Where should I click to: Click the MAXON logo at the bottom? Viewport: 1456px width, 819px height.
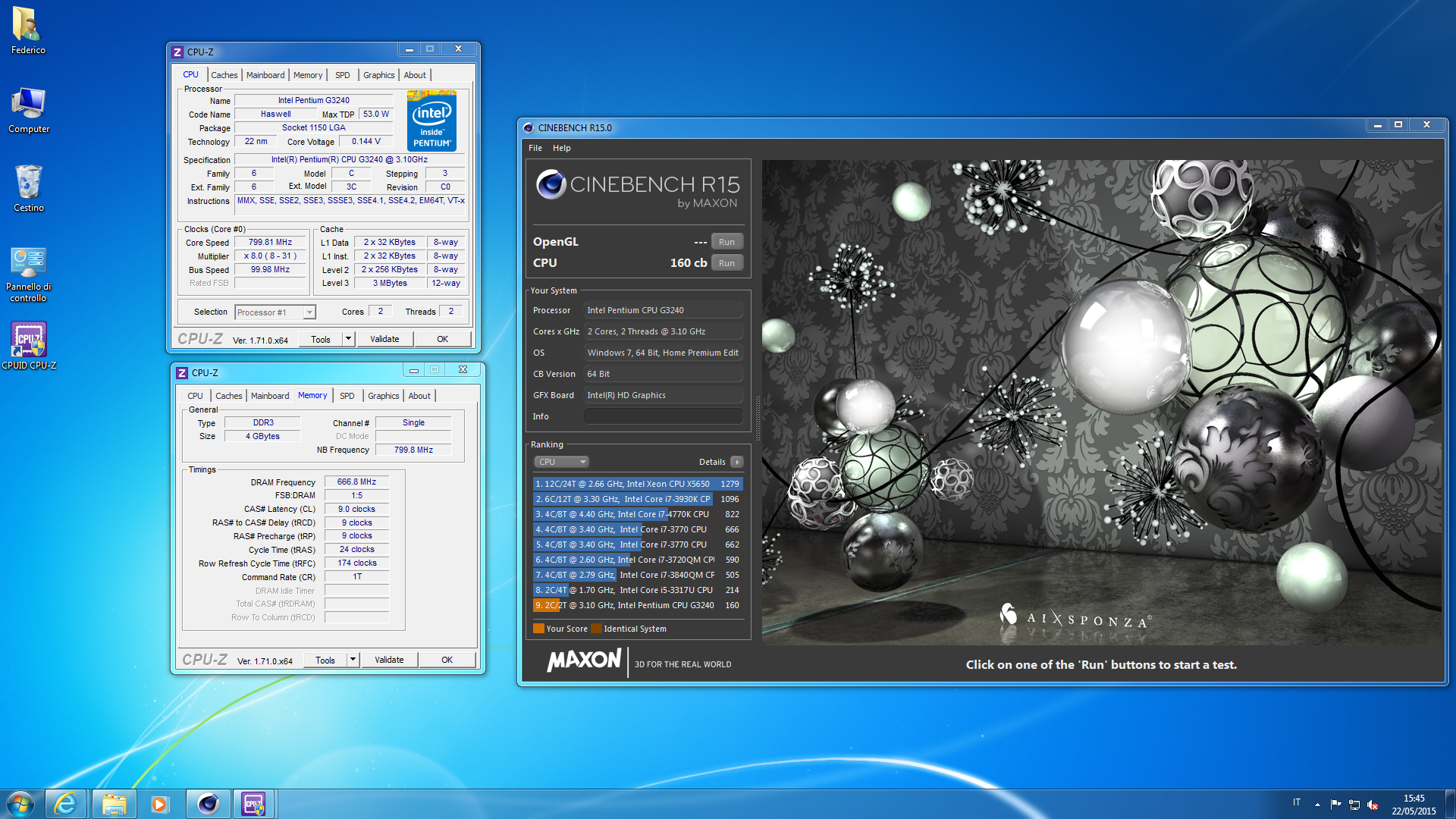(x=584, y=660)
